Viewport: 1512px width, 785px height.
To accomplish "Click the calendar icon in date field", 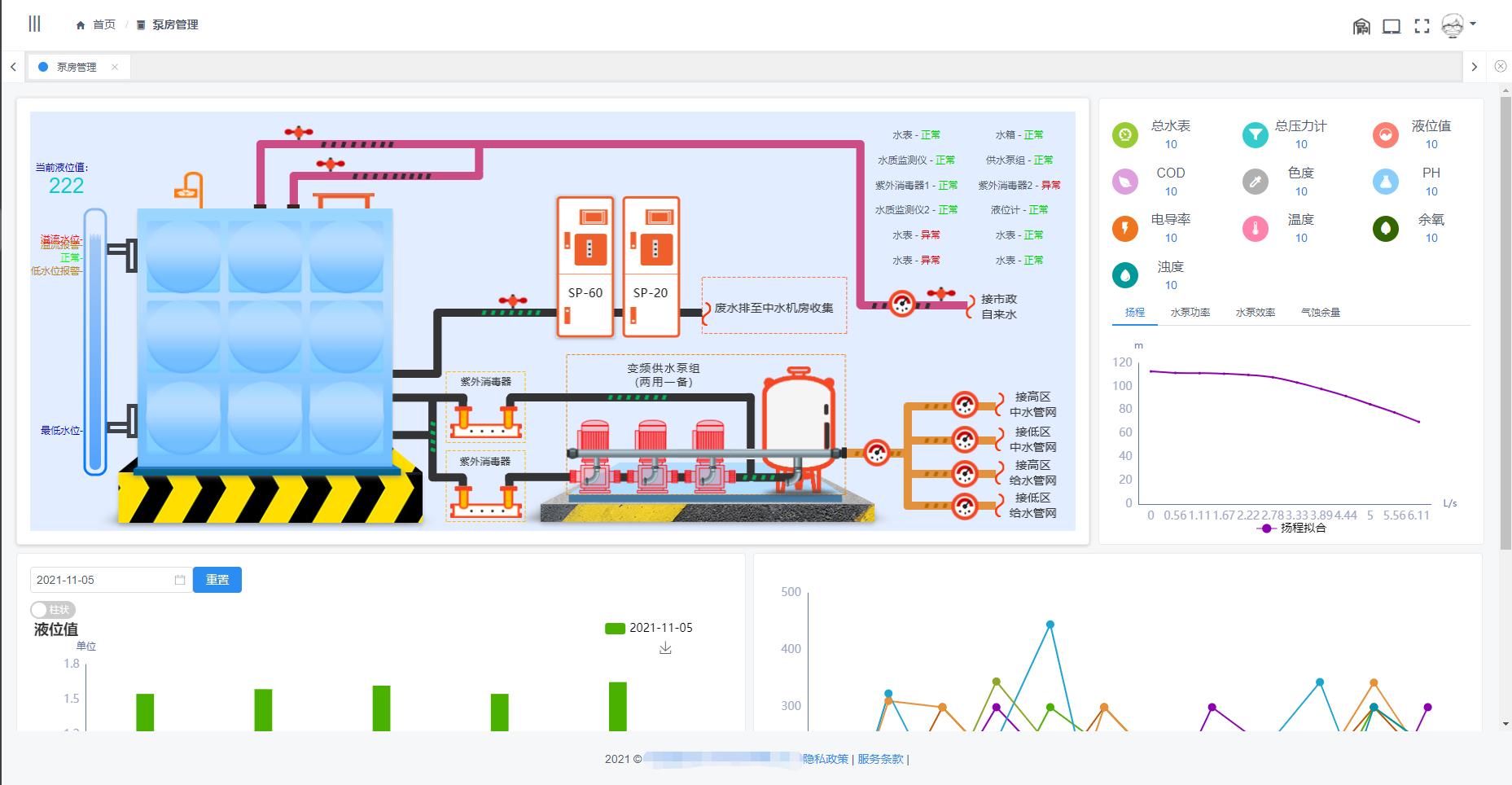I will click(x=180, y=580).
